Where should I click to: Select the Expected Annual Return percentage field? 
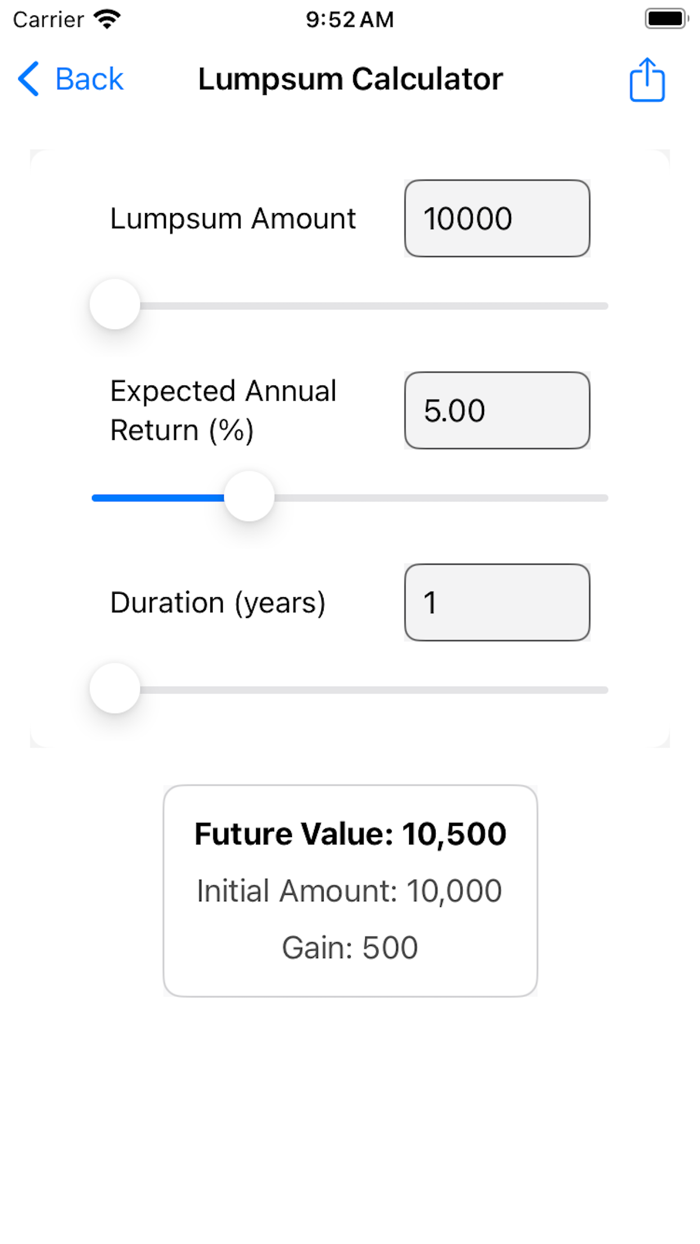tap(497, 411)
